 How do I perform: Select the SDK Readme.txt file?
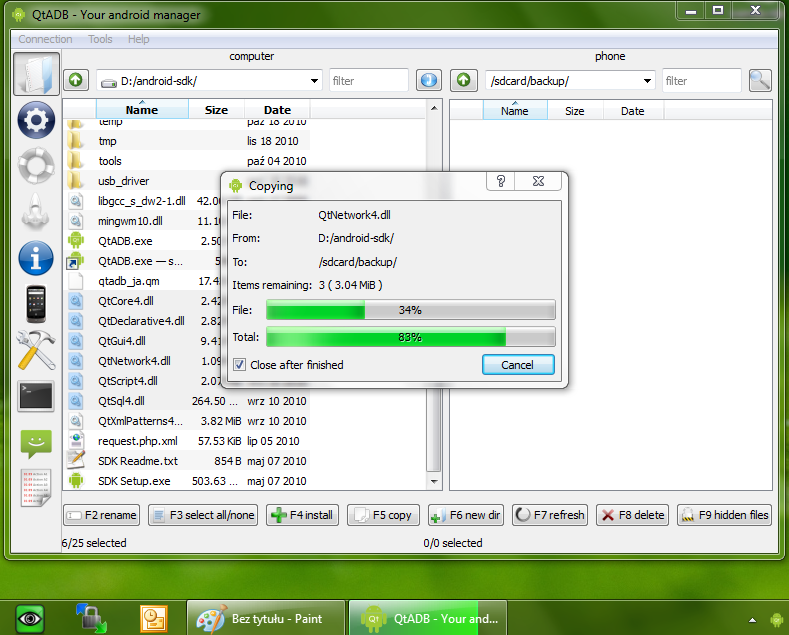[x=138, y=461]
